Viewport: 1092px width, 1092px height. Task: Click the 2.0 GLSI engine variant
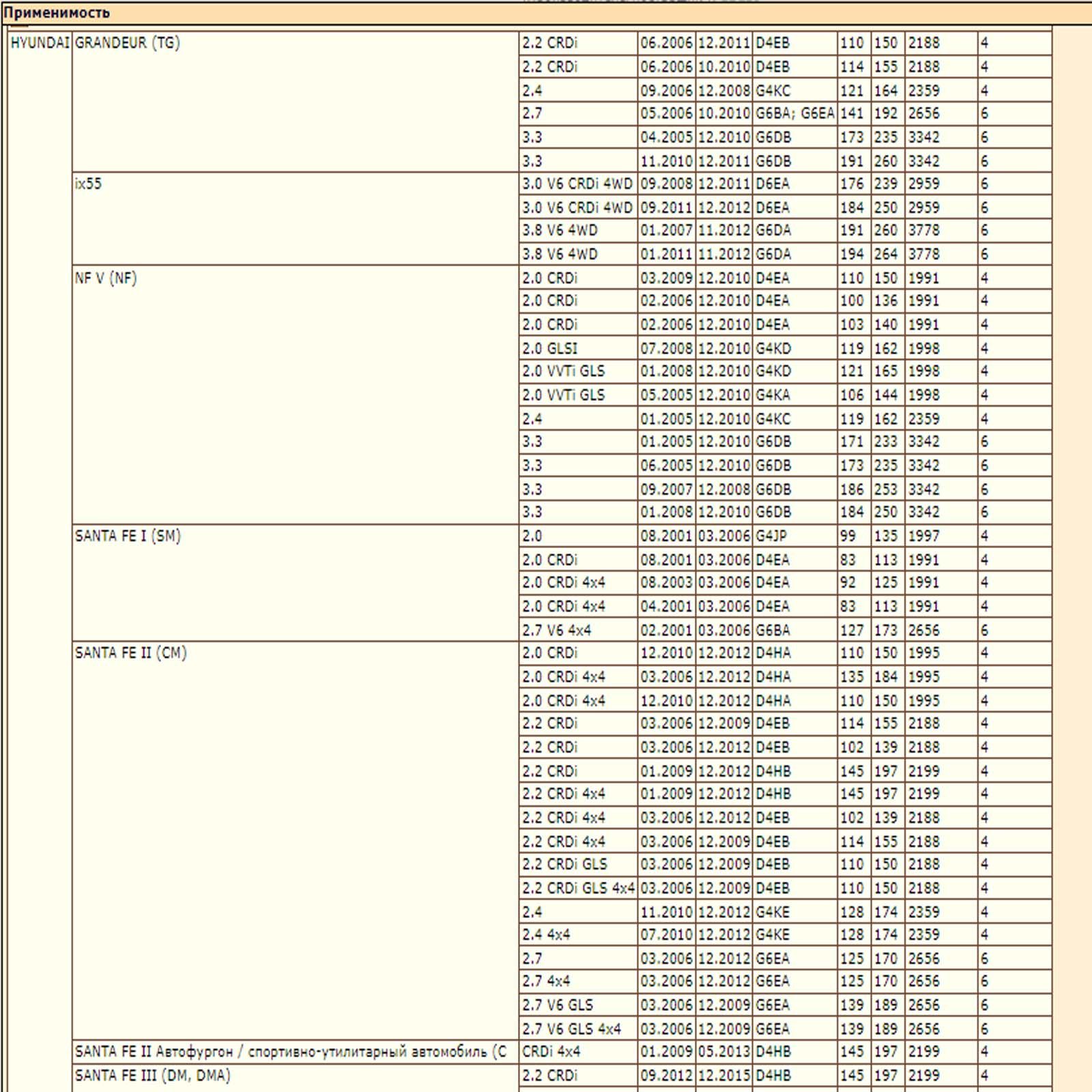pyautogui.click(x=550, y=349)
